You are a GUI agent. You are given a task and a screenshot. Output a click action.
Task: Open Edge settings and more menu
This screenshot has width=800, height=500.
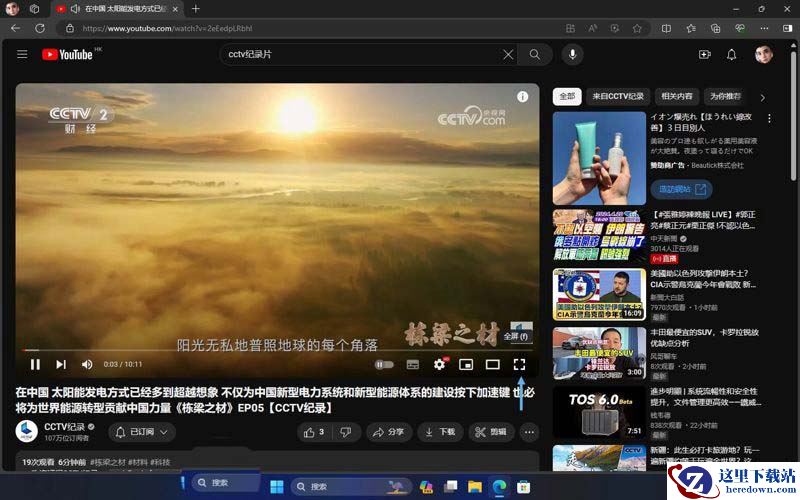coord(764,29)
